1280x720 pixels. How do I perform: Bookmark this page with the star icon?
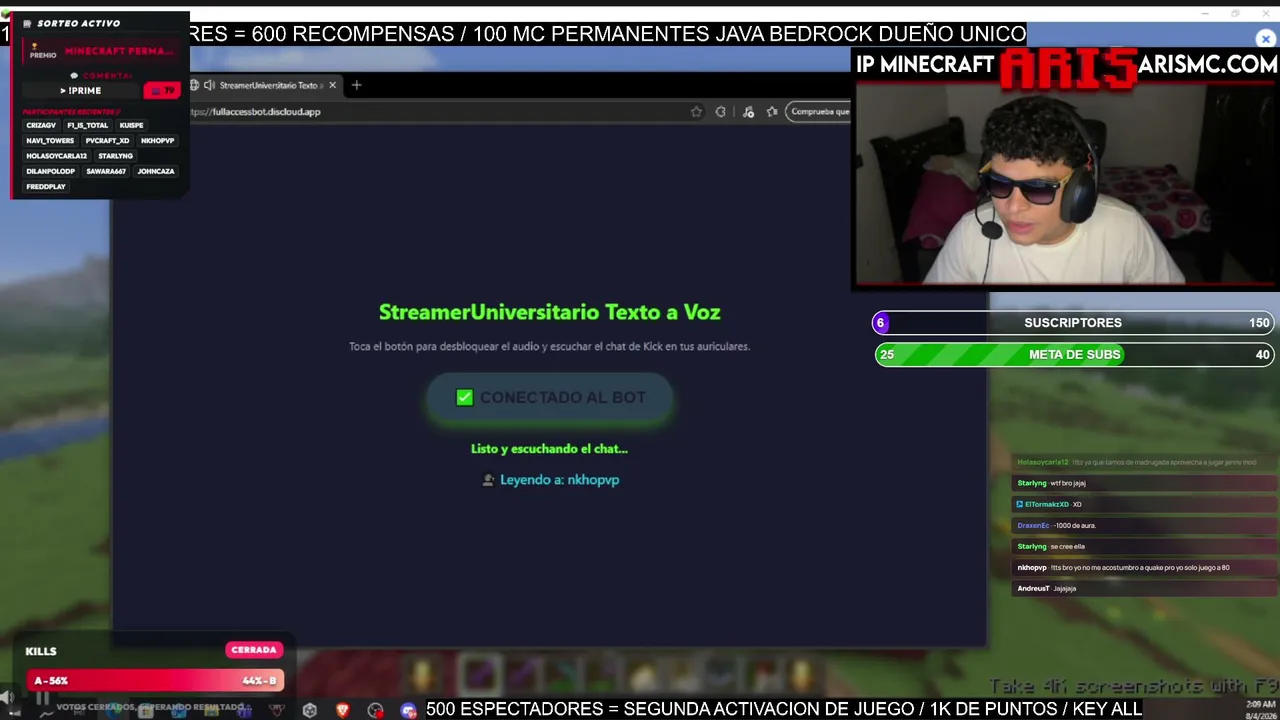click(x=696, y=112)
